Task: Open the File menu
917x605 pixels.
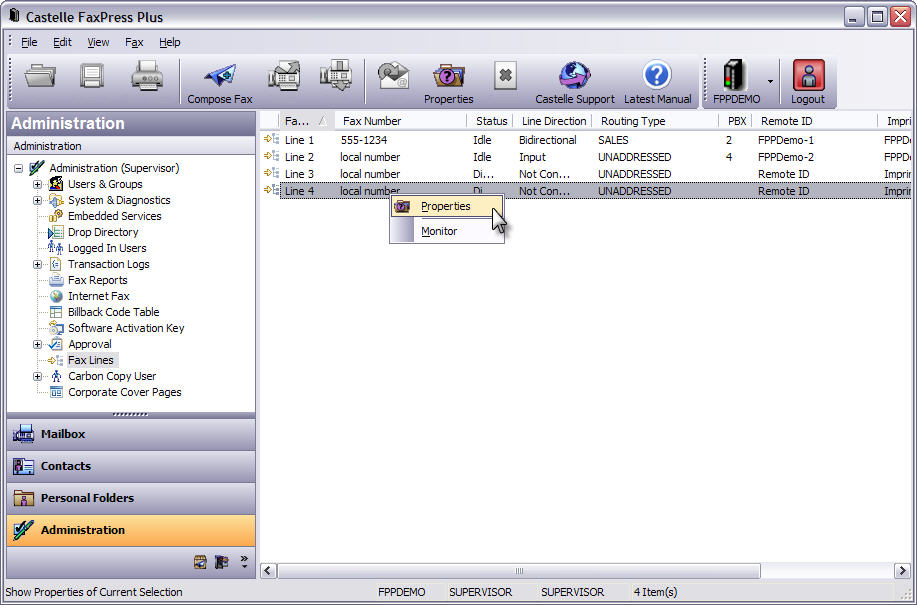Action: pyautogui.click(x=29, y=42)
